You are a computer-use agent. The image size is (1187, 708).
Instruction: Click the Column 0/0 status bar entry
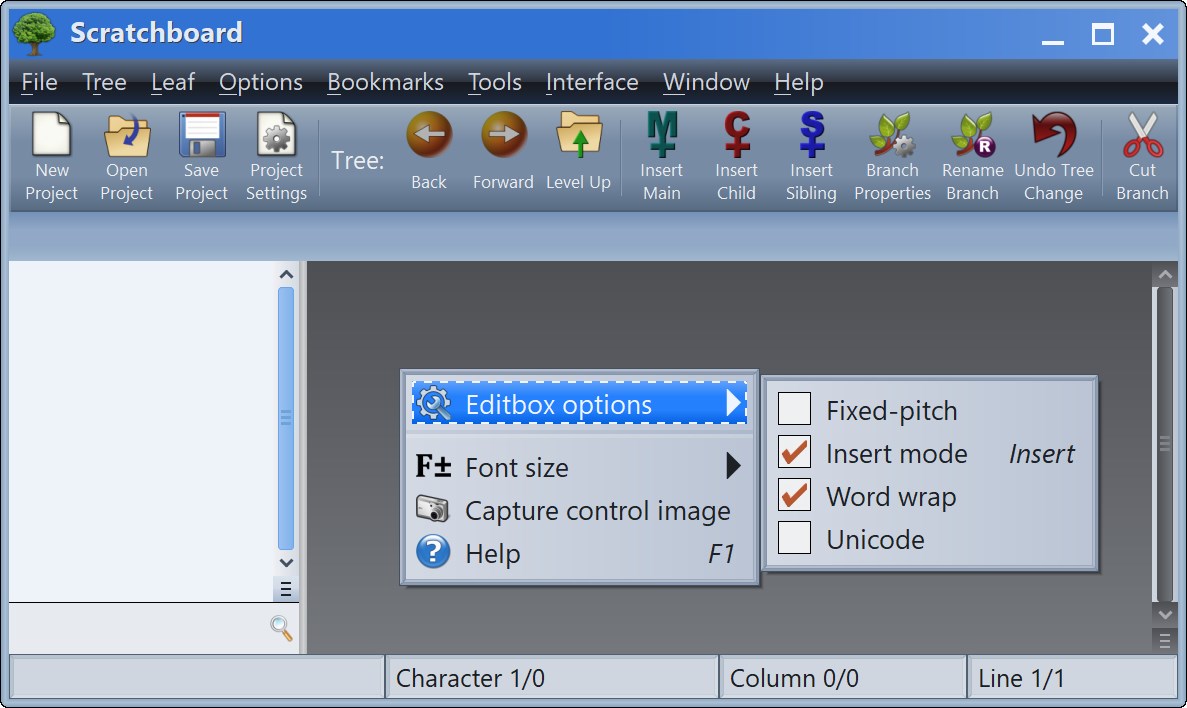tap(843, 678)
